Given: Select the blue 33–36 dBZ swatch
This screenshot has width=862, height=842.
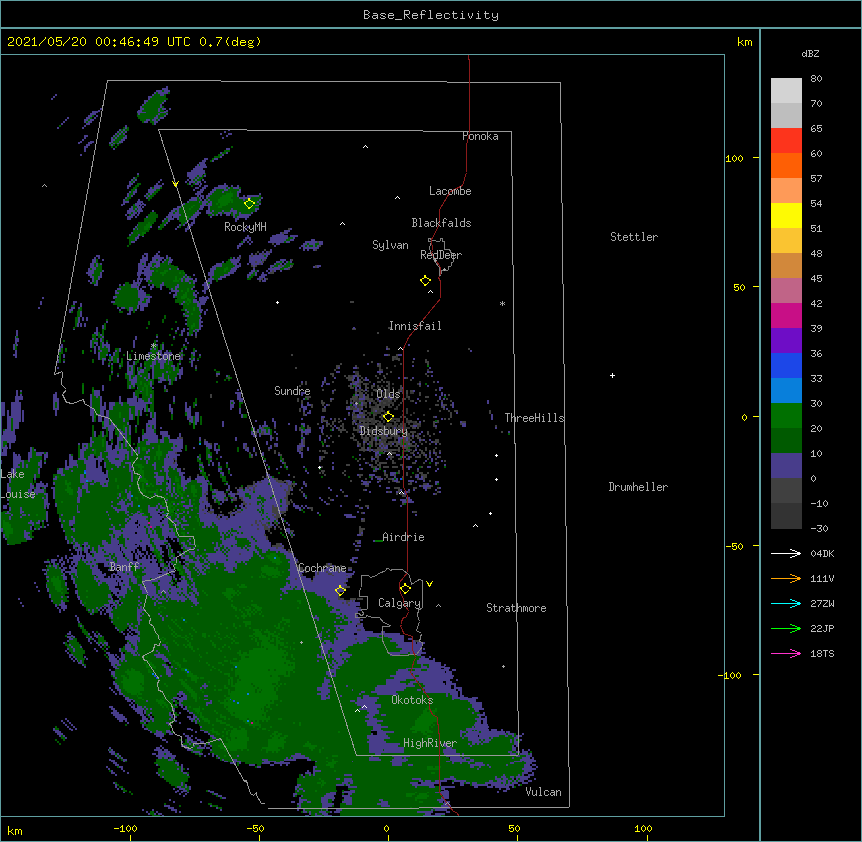Looking at the screenshot, I should (786, 365).
